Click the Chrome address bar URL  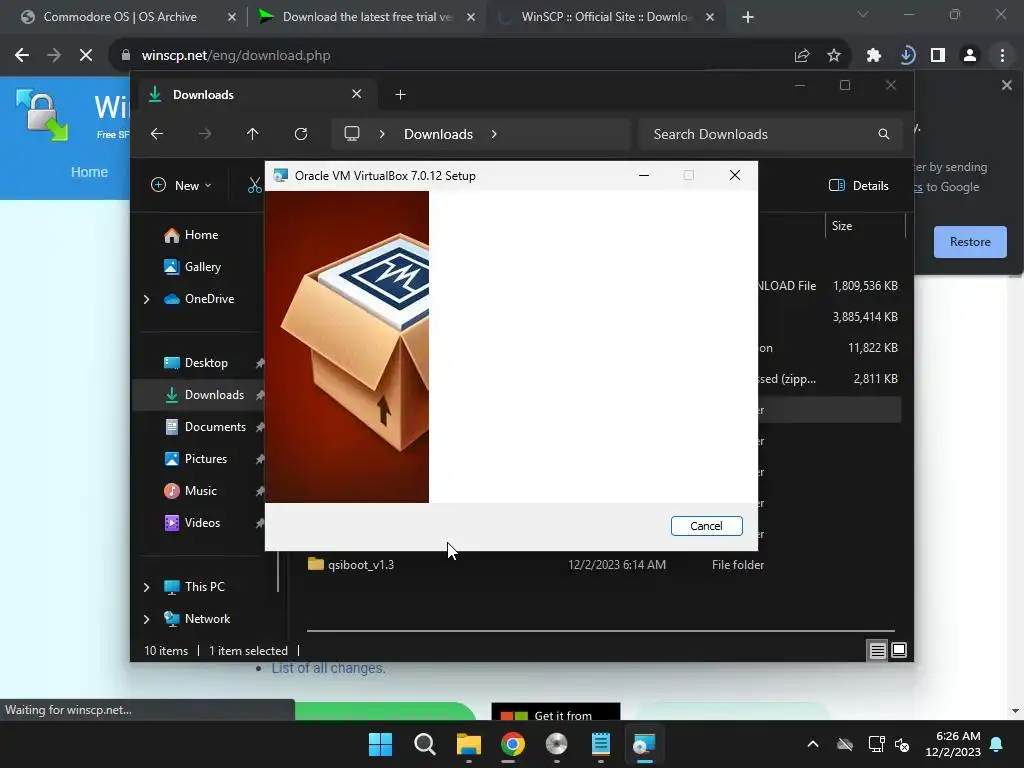pos(236,56)
